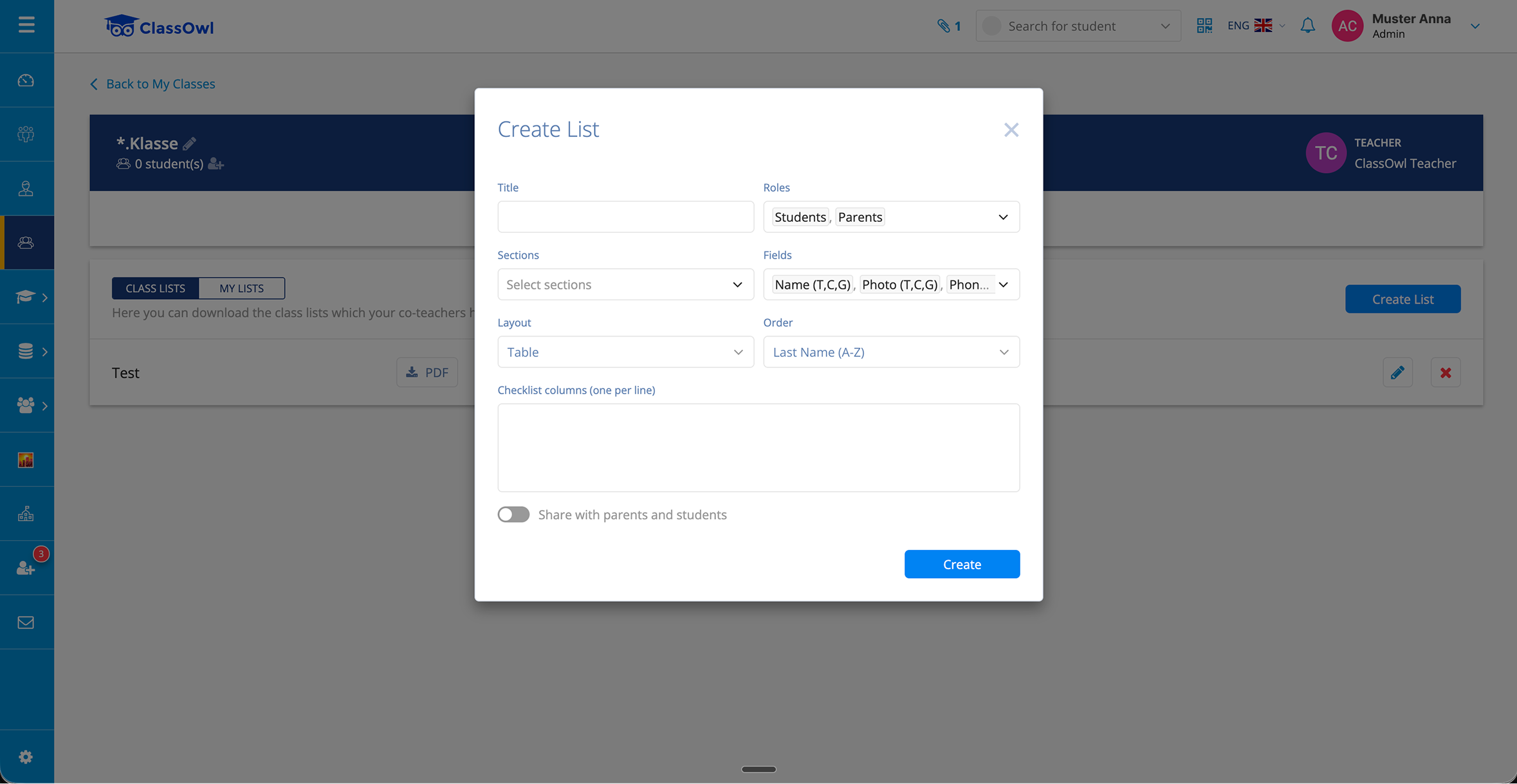Viewport: 1517px width, 784px height.
Task: Open the Fields dropdown
Action: [891, 284]
